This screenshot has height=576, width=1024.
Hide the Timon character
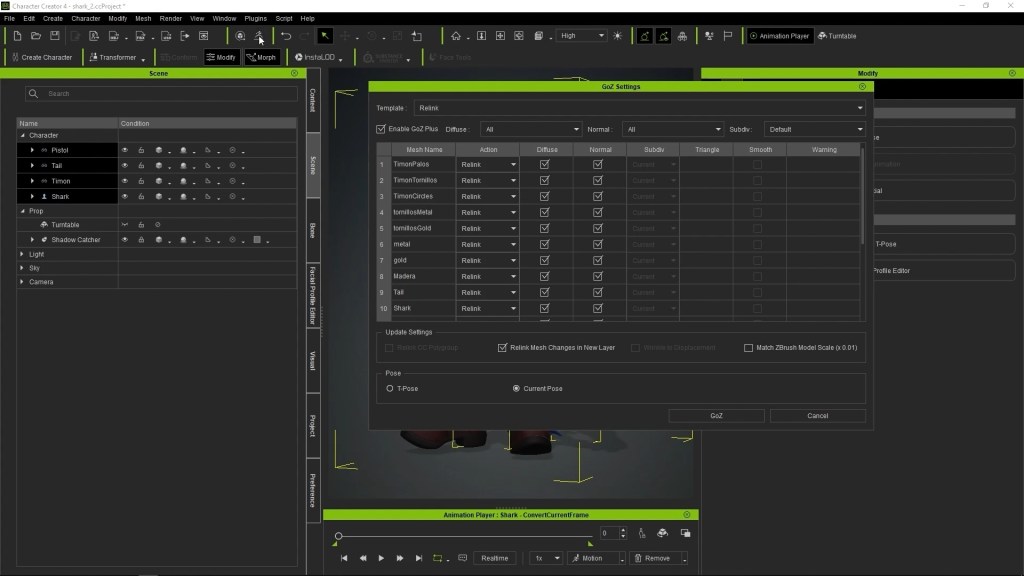click(x=125, y=181)
